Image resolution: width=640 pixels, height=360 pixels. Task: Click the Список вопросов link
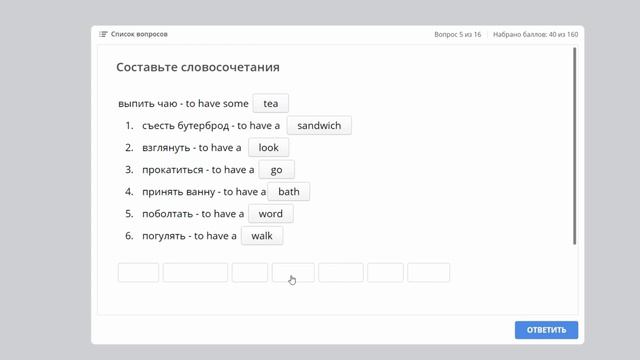(x=139, y=34)
